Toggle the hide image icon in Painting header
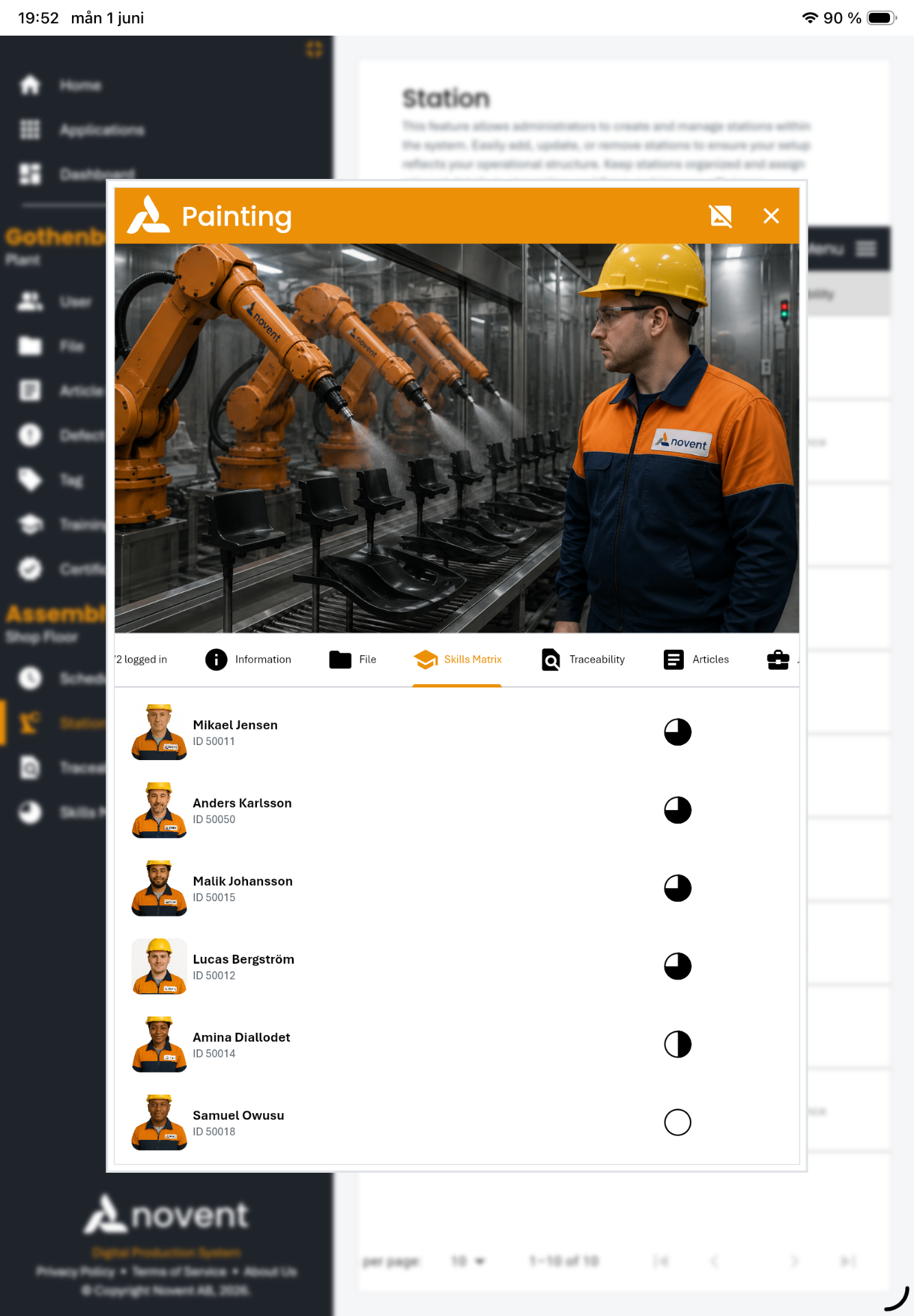Viewport: 914px width, 1316px height. 721,216
